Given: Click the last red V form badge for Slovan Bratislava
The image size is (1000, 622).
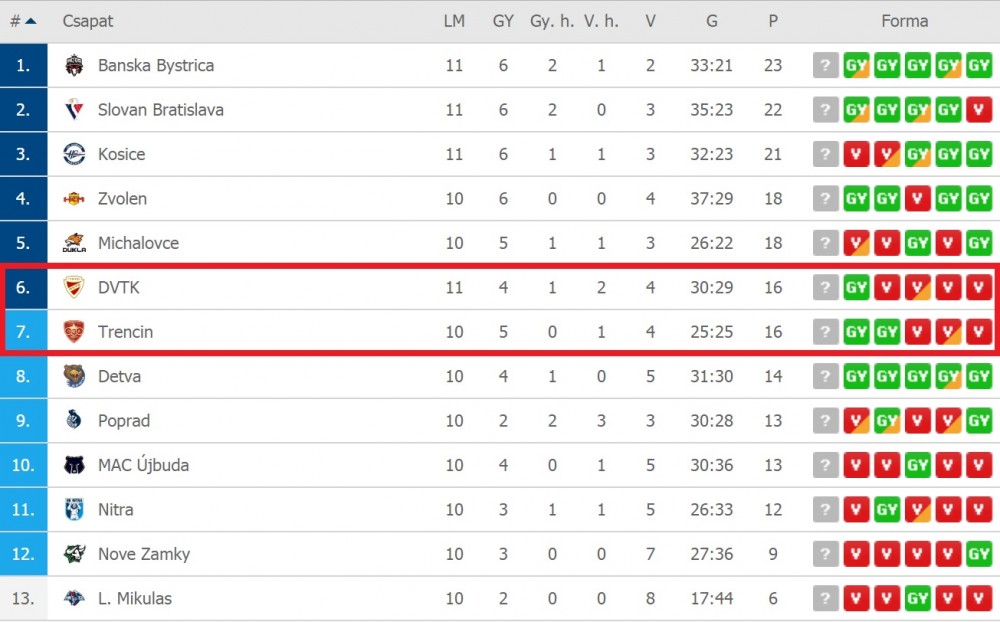Looking at the screenshot, I should pyautogui.click(x=978, y=110).
